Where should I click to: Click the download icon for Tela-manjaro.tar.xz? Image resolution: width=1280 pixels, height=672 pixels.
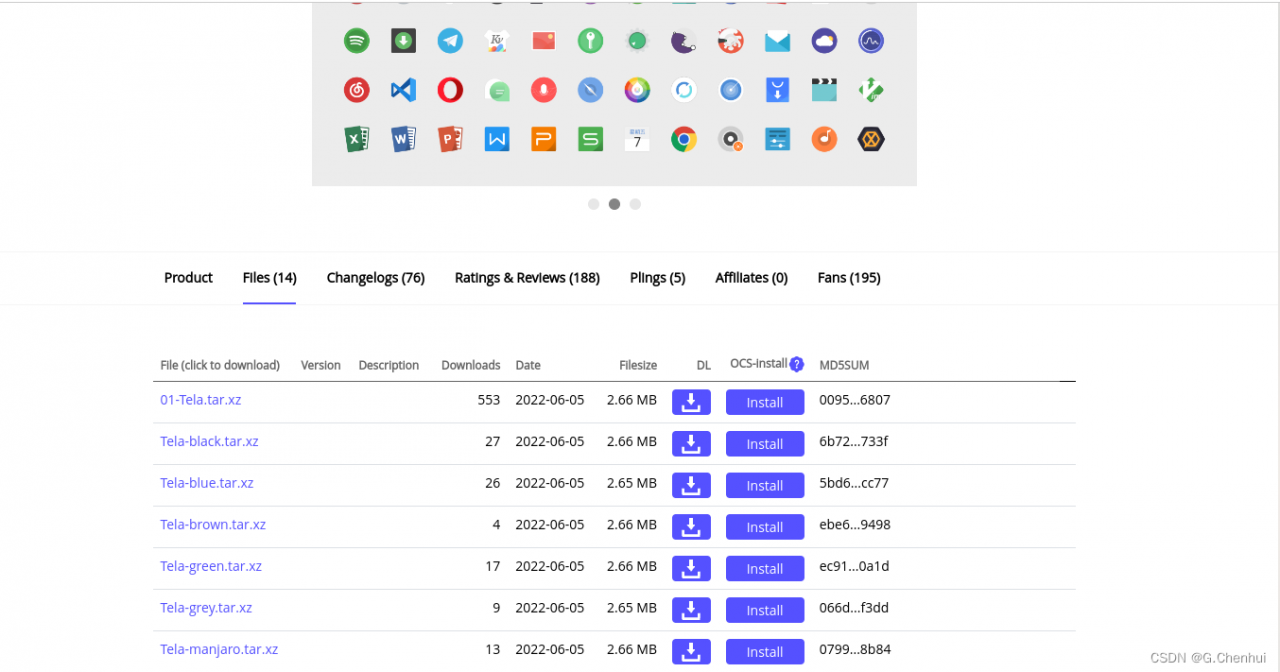click(x=691, y=651)
